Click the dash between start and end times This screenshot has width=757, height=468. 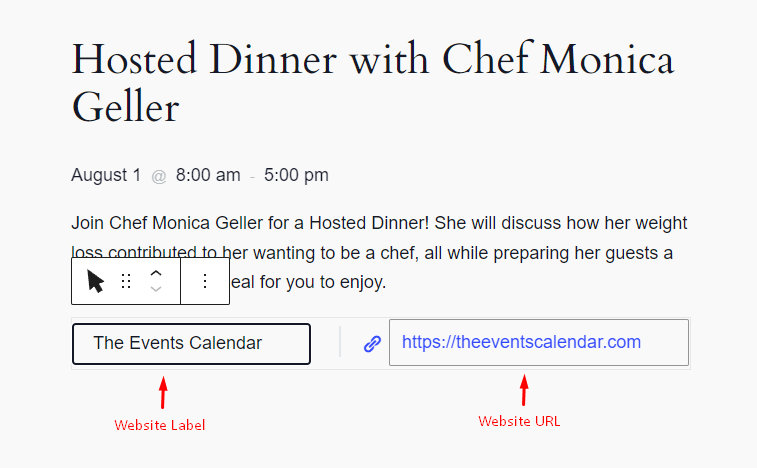pos(252,176)
